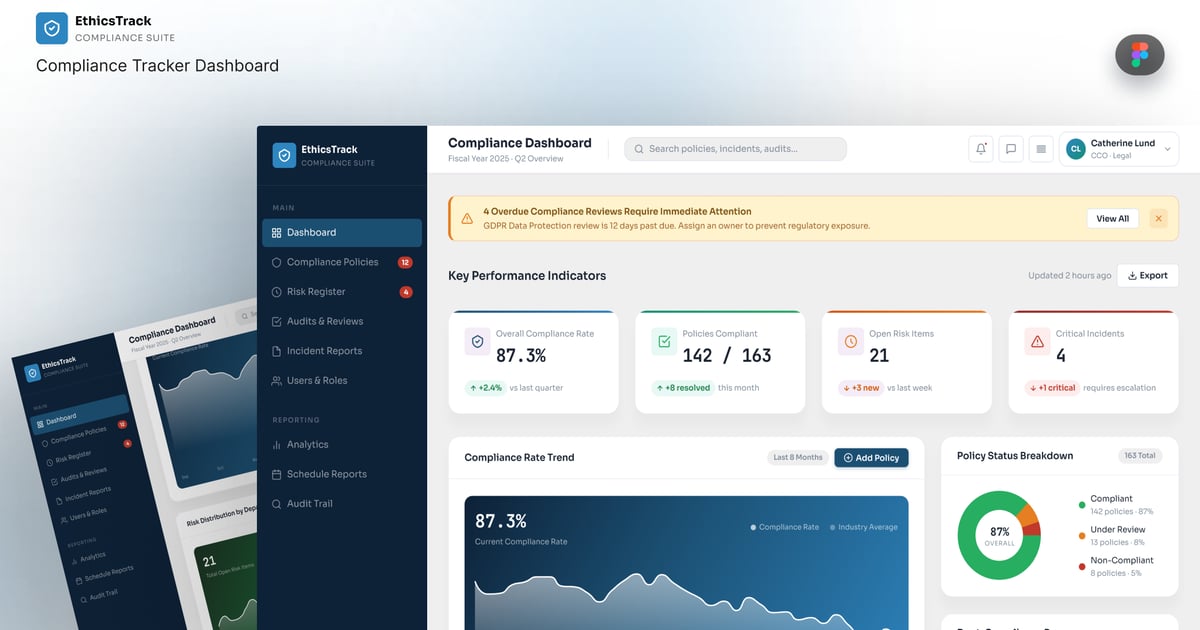Click the red dot beside Non-Compliant
The image size is (1200, 630).
[x=1082, y=567]
